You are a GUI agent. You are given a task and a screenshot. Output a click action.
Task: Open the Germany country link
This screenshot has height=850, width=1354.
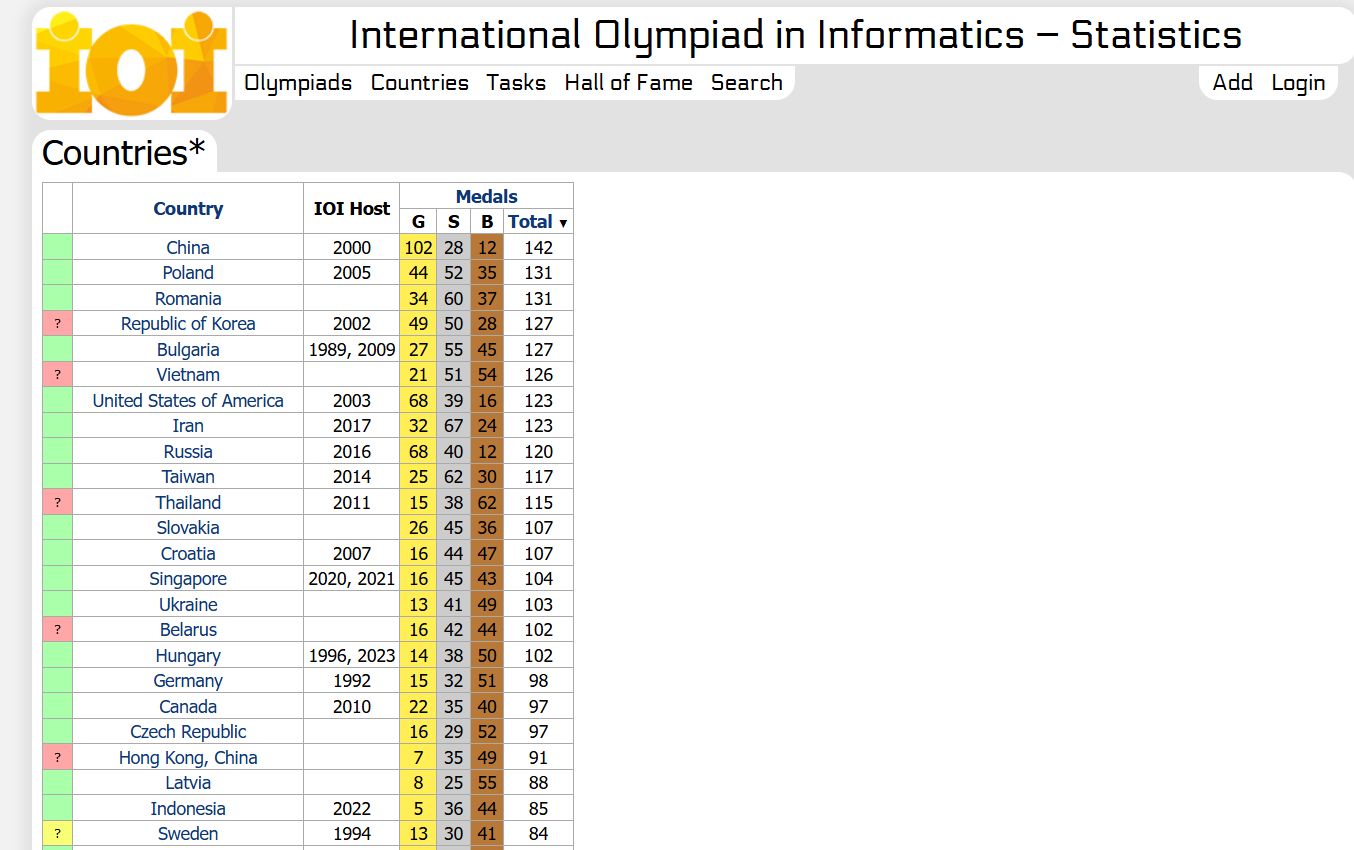coord(188,681)
